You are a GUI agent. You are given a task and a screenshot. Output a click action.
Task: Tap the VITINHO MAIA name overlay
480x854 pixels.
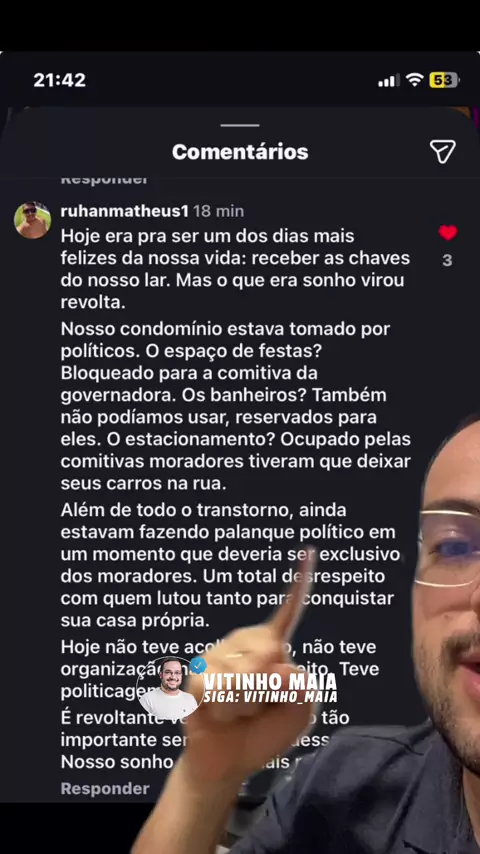coord(270,681)
